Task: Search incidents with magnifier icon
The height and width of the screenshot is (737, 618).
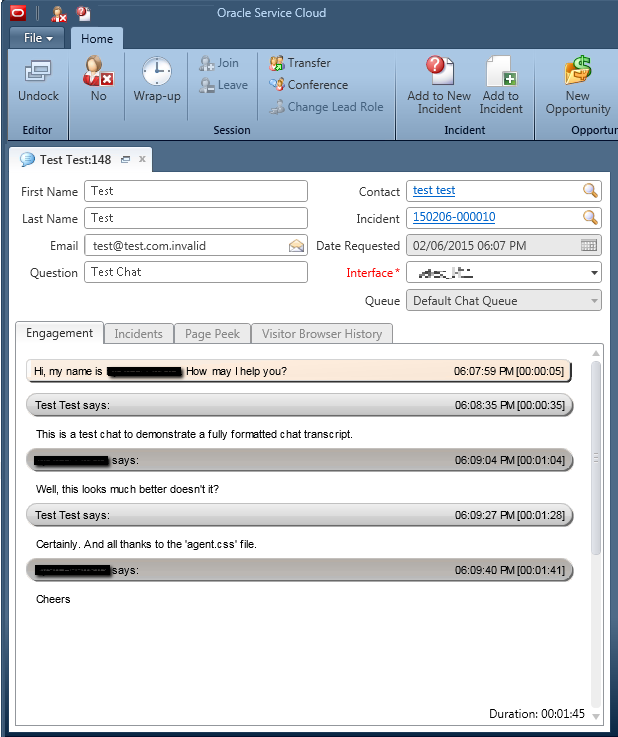Action: coord(590,217)
